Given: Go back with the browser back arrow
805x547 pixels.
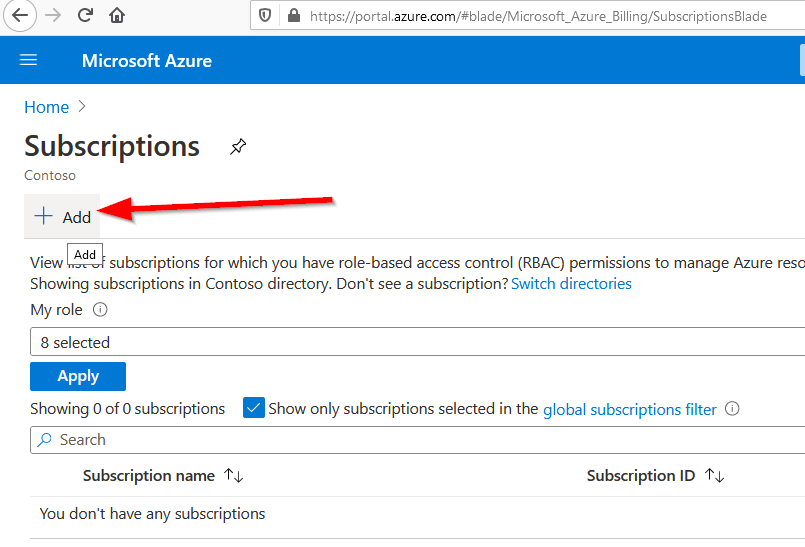Looking at the screenshot, I should (x=20, y=15).
